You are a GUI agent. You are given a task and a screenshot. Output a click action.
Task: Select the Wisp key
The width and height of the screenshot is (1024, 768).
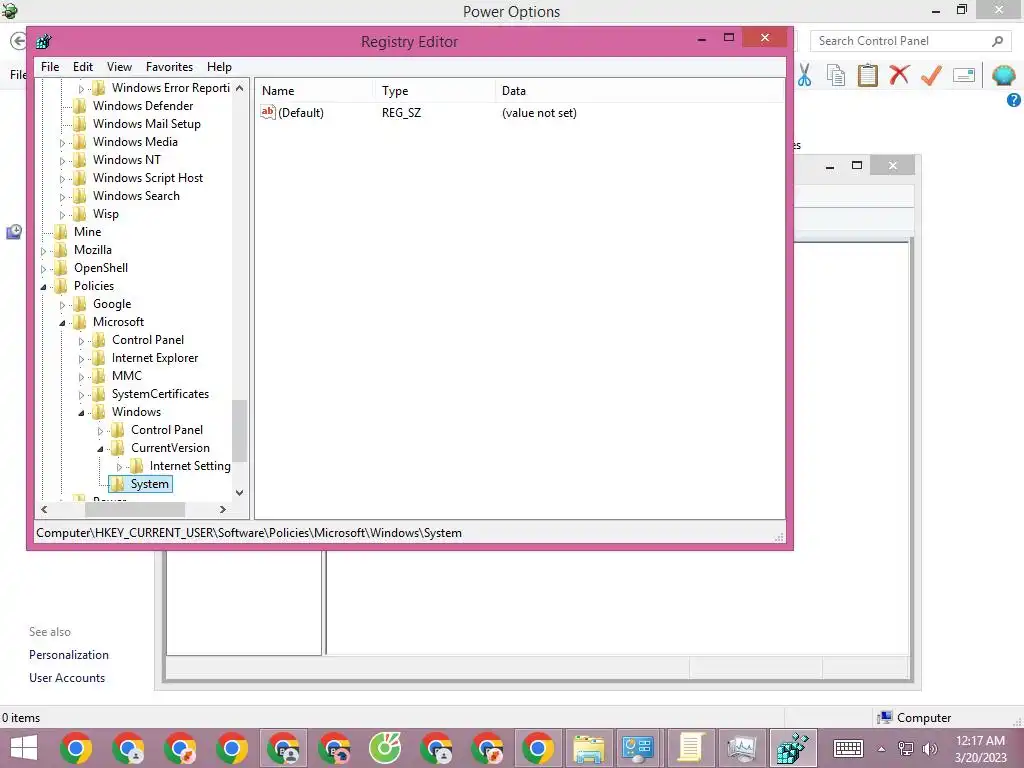pos(105,214)
